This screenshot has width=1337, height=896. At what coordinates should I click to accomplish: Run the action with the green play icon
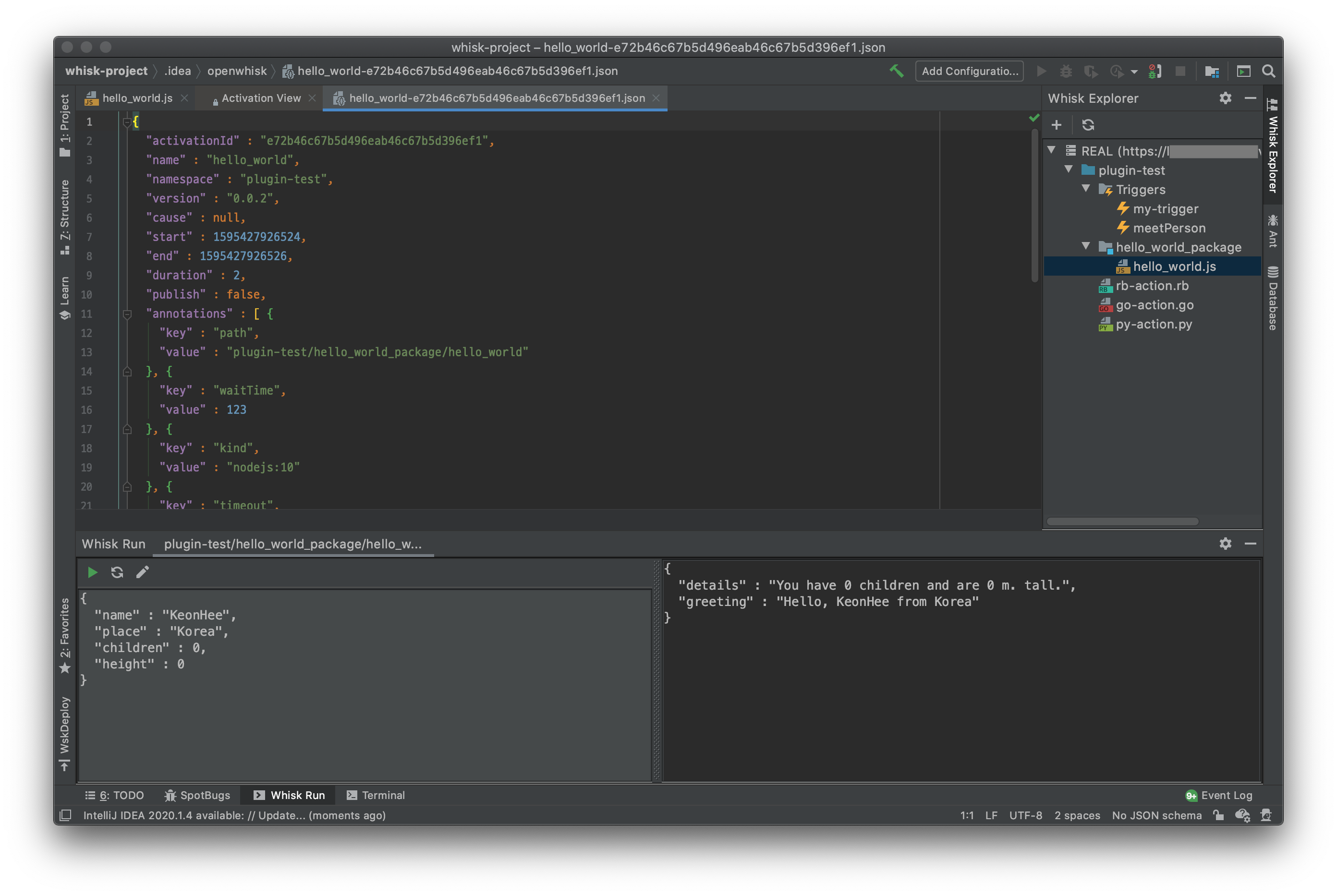(x=92, y=572)
